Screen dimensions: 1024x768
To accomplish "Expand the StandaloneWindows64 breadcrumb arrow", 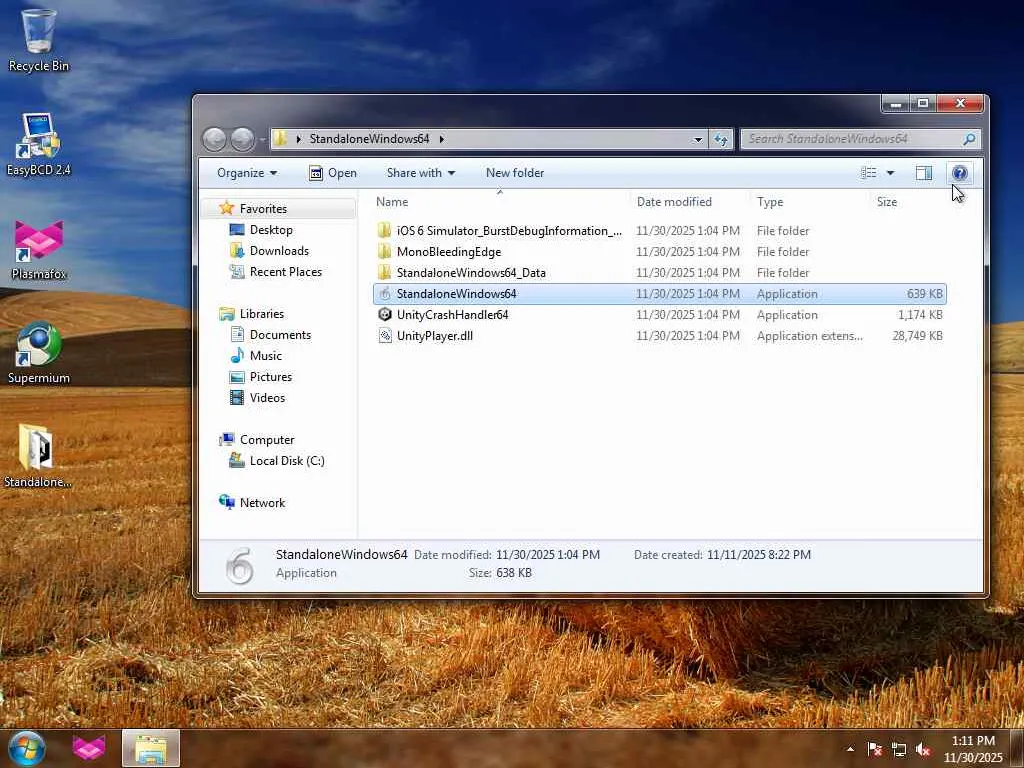I will (x=442, y=139).
